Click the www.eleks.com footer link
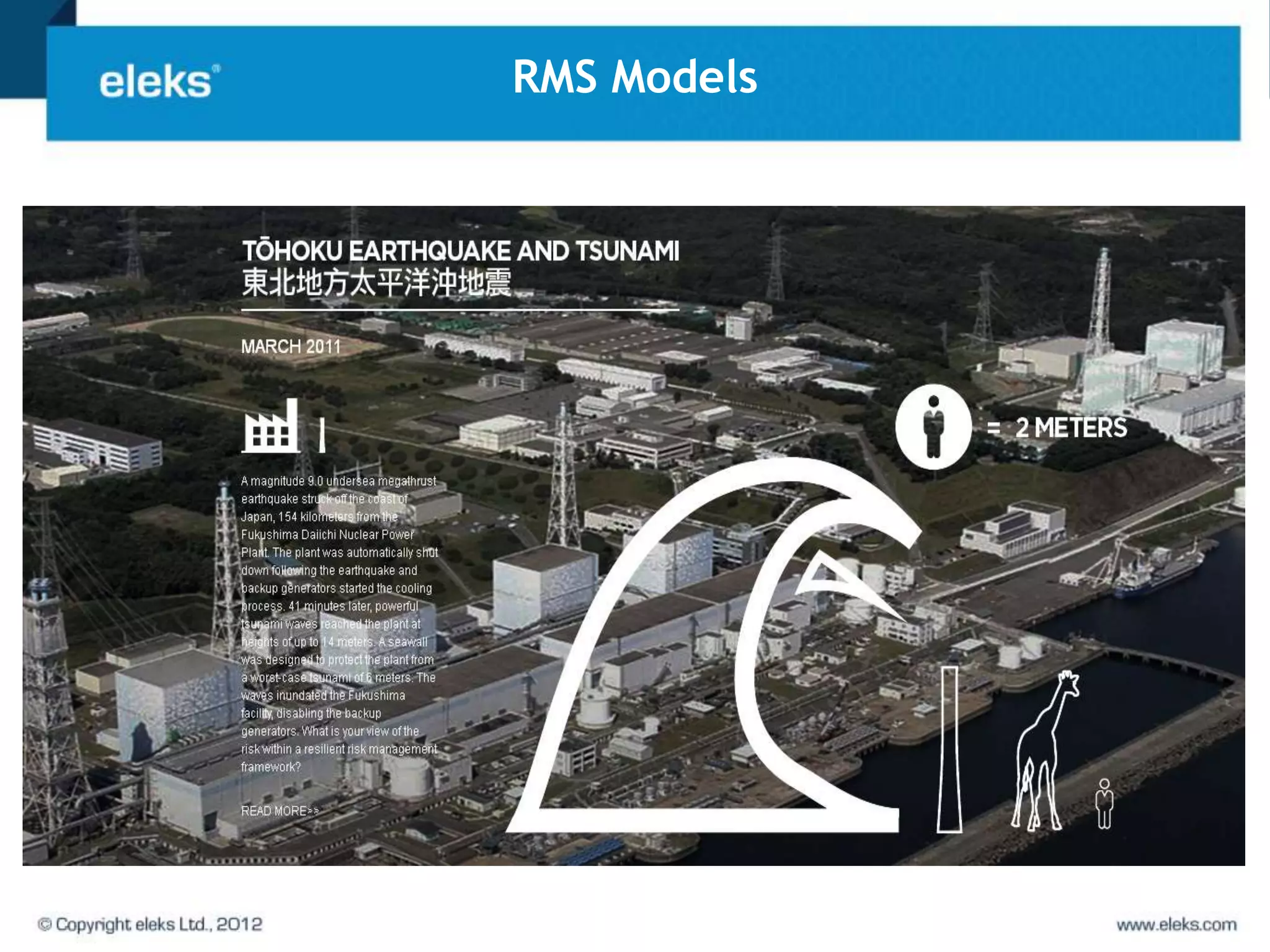1270x952 pixels. click(x=1176, y=925)
